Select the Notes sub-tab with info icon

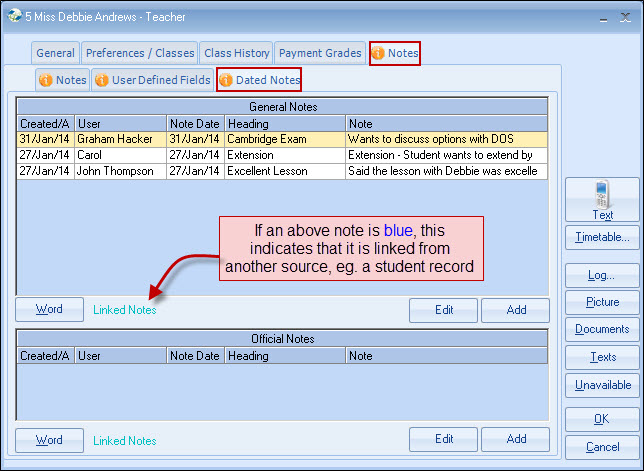click(62, 80)
